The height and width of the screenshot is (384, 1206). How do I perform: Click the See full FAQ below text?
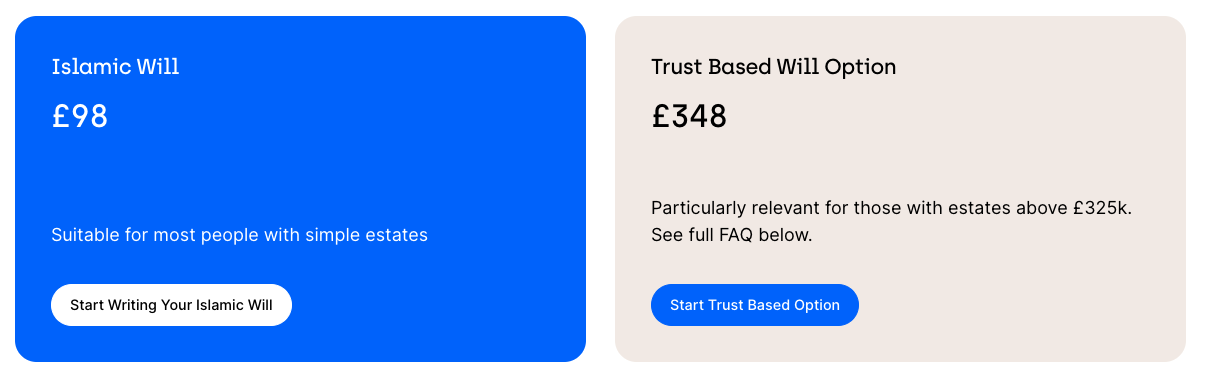731,236
